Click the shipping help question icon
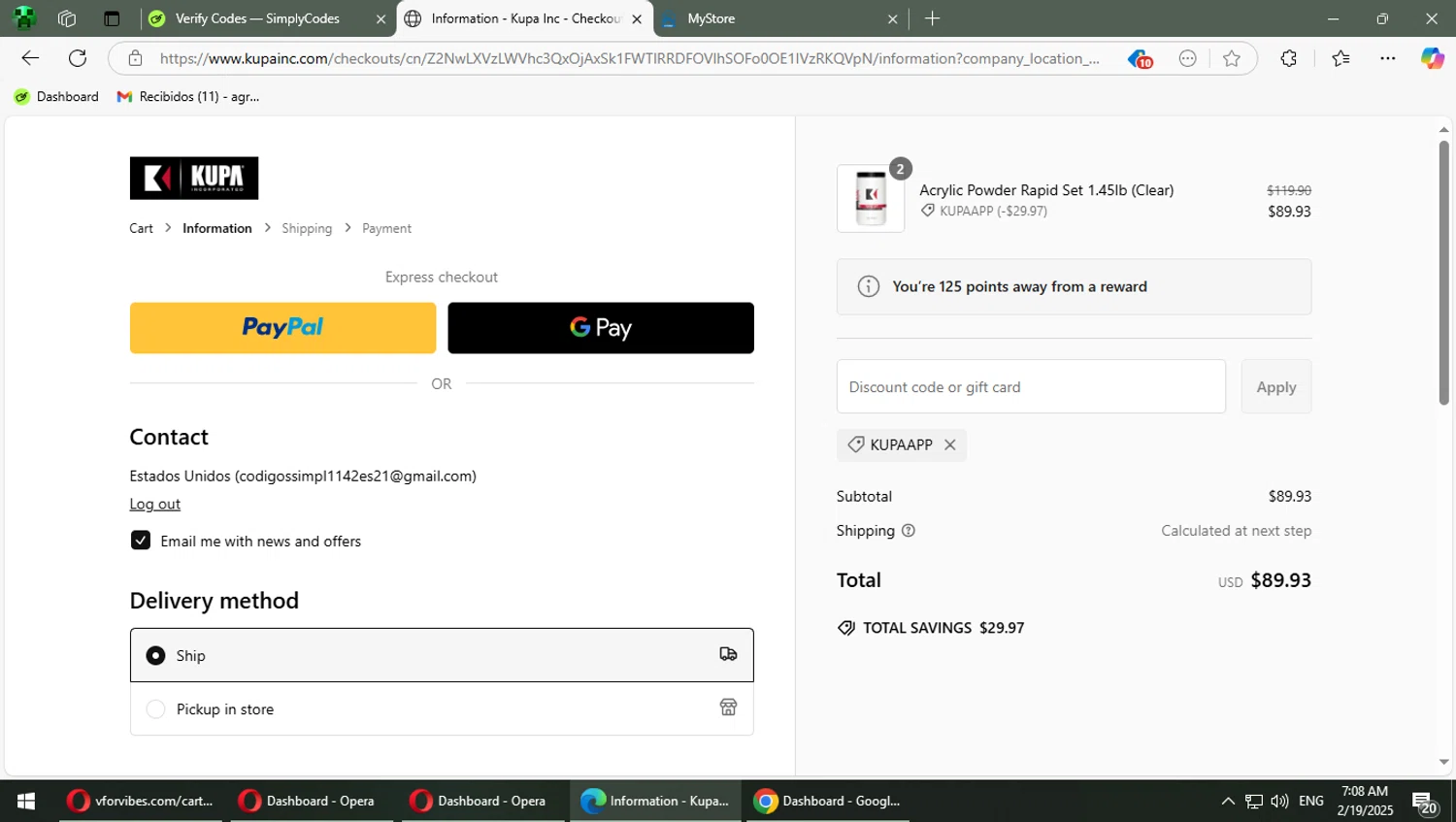Viewport: 1456px width, 822px height. click(x=909, y=531)
